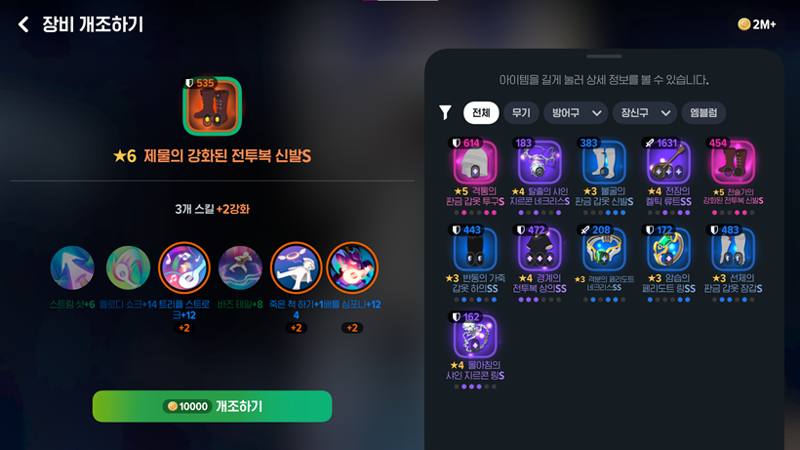
Task: Tap the panel drag handle at the top
Action: pyautogui.click(x=604, y=56)
